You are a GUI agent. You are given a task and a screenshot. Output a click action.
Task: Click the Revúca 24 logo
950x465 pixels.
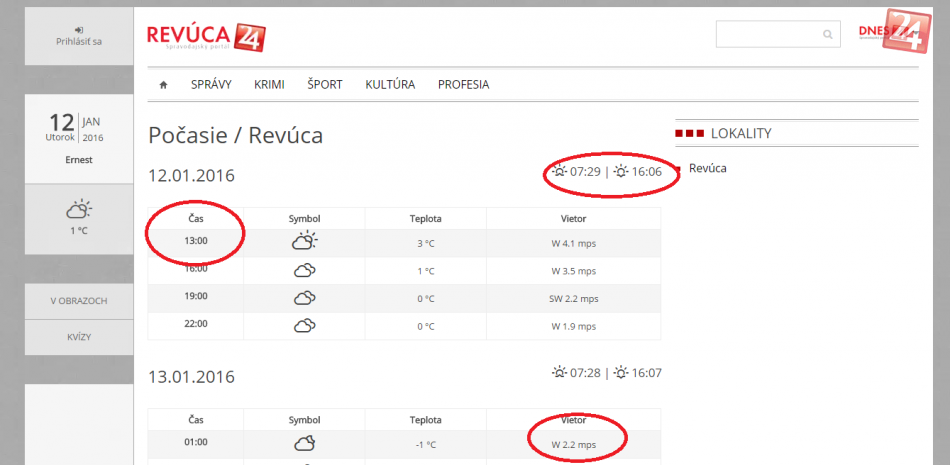pos(206,36)
